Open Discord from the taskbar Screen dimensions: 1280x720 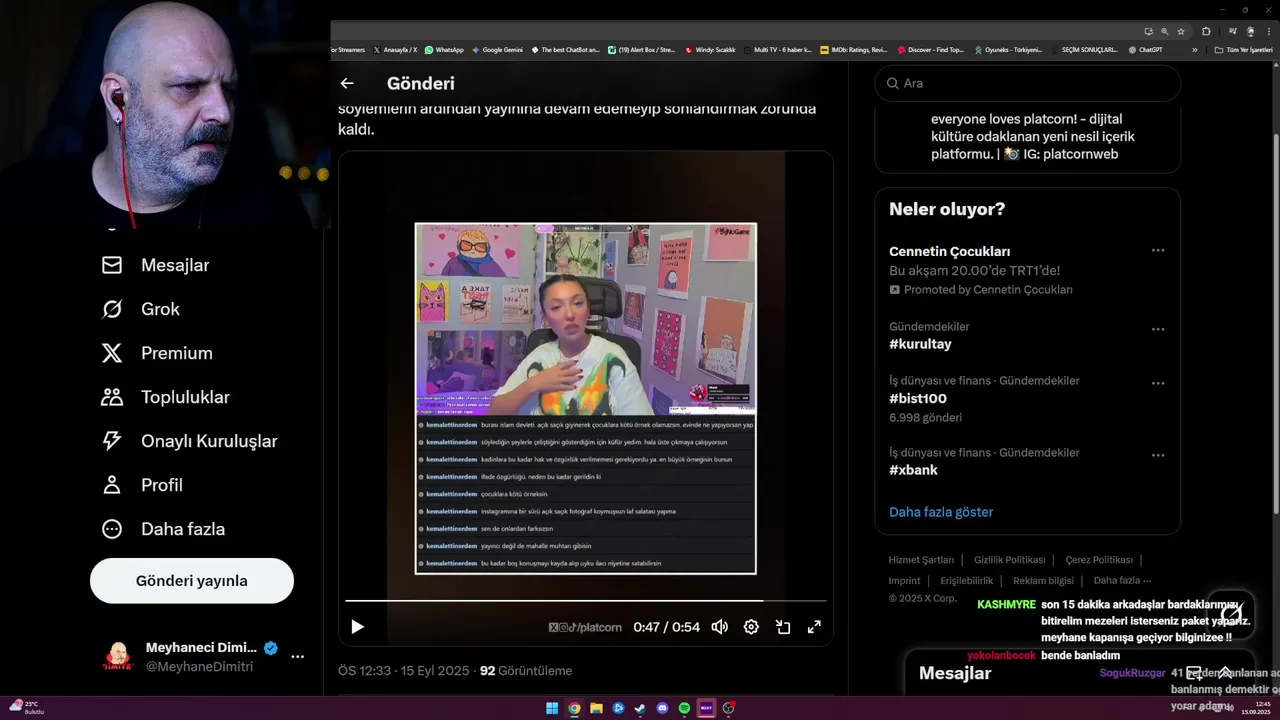coord(662,708)
